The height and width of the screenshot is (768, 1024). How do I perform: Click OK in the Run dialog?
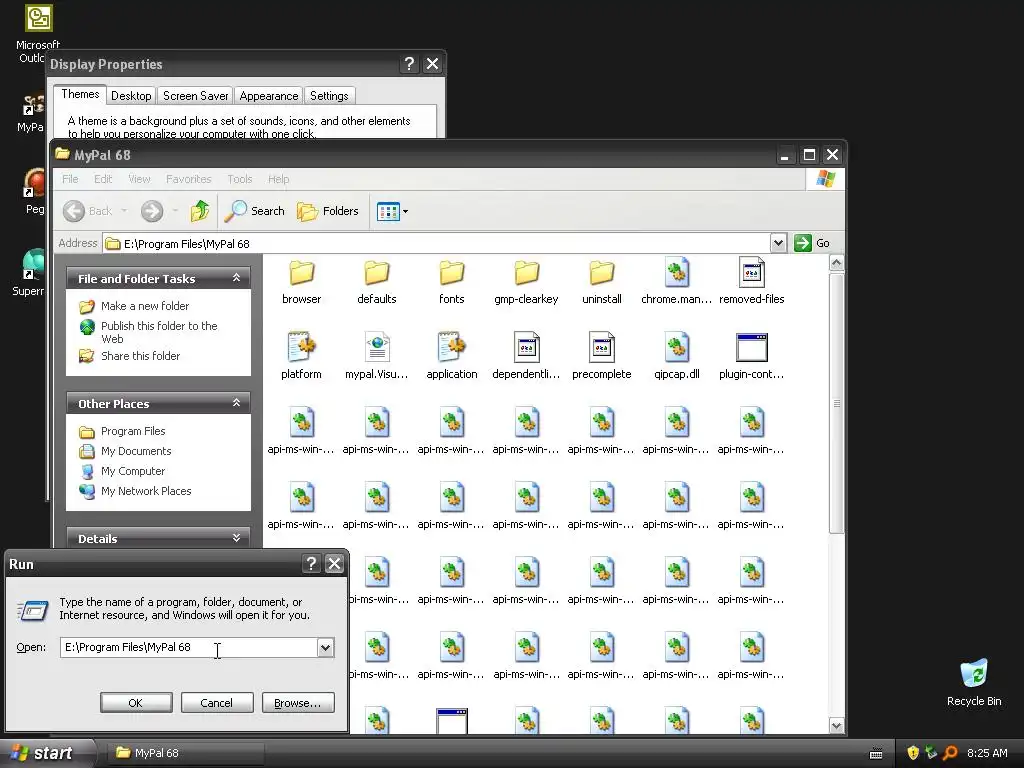[x=136, y=703]
